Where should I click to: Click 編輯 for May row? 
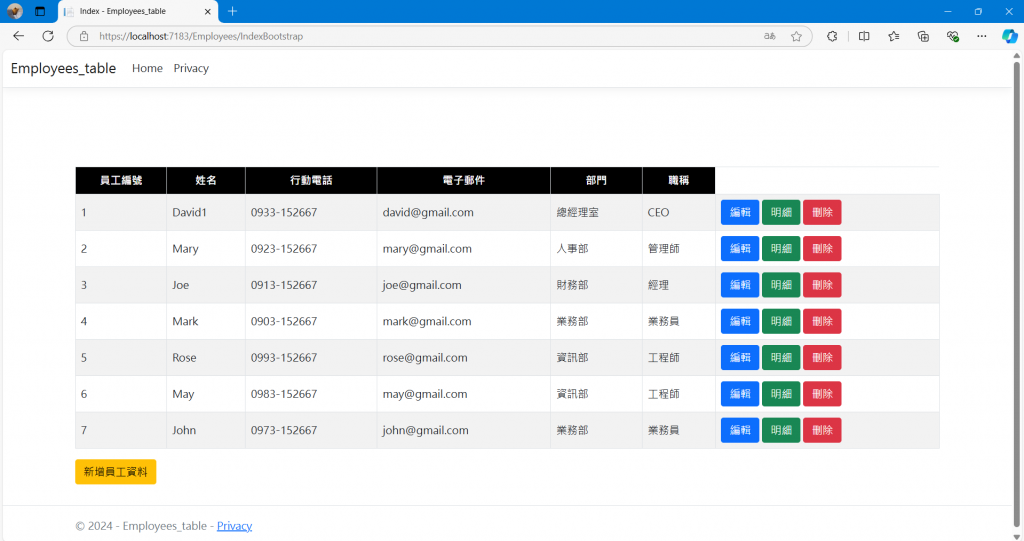(x=740, y=394)
